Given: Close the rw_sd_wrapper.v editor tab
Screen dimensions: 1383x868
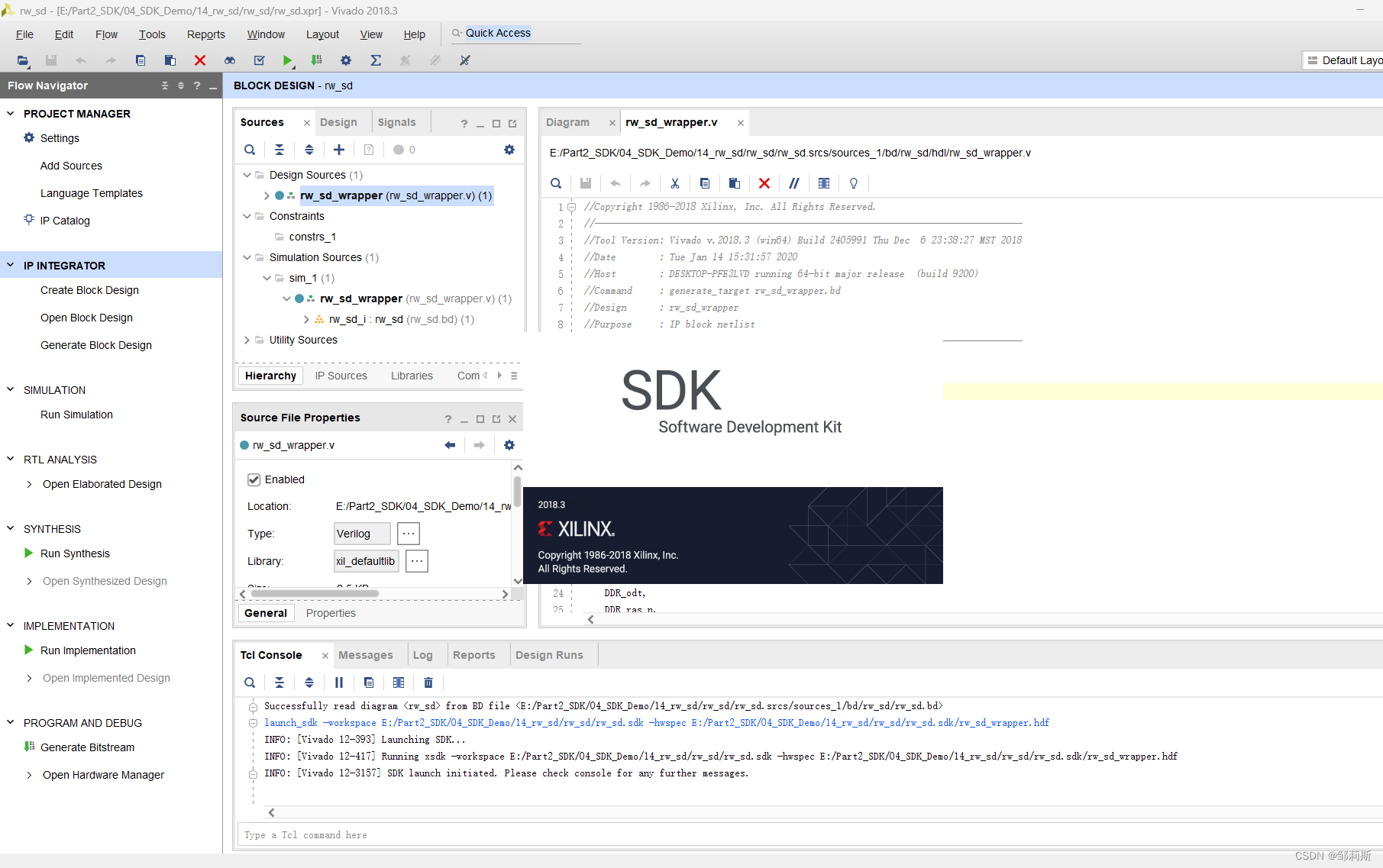Looking at the screenshot, I should 740,122.
